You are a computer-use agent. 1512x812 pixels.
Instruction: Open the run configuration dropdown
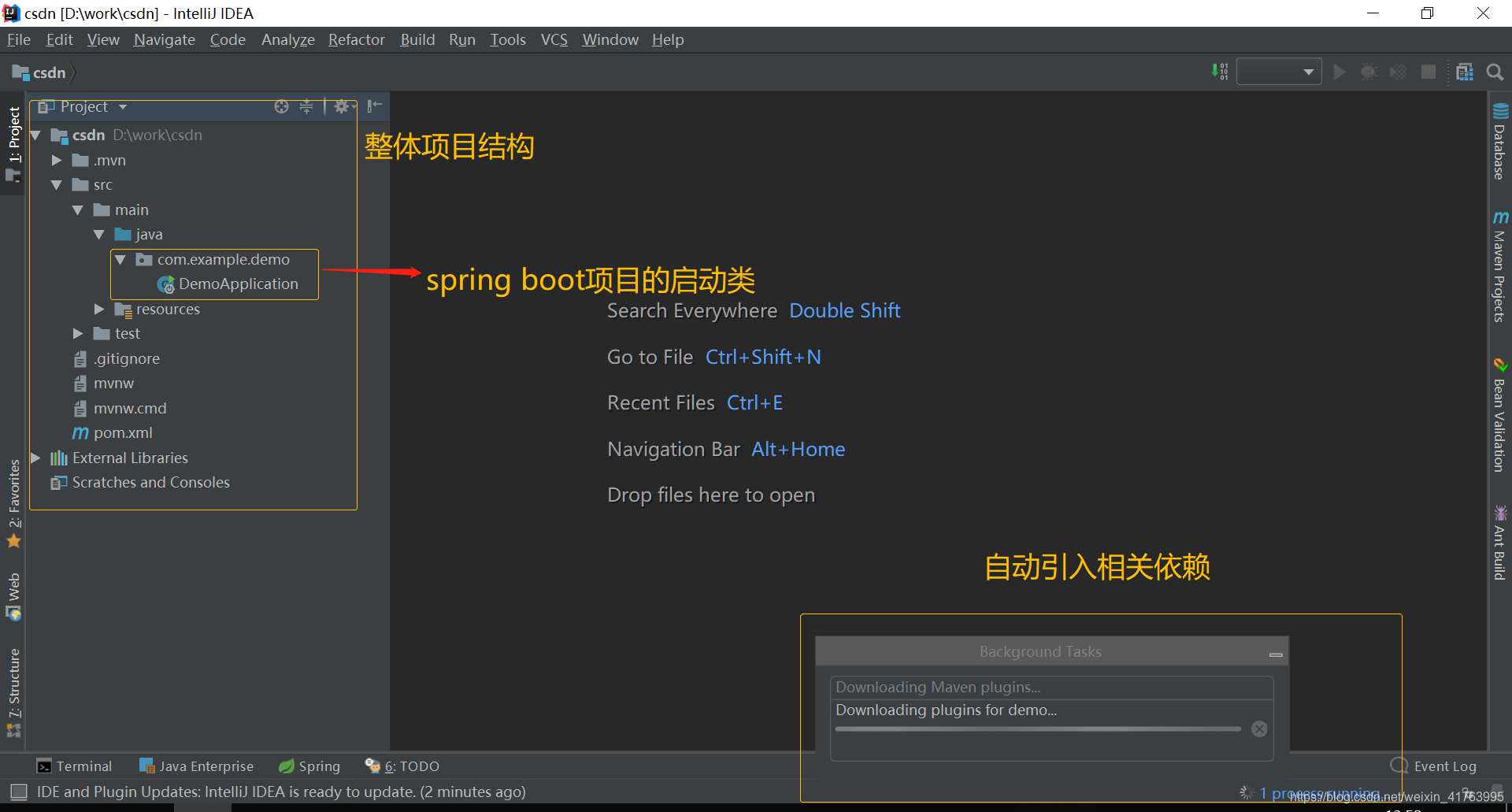point(1279,72)
